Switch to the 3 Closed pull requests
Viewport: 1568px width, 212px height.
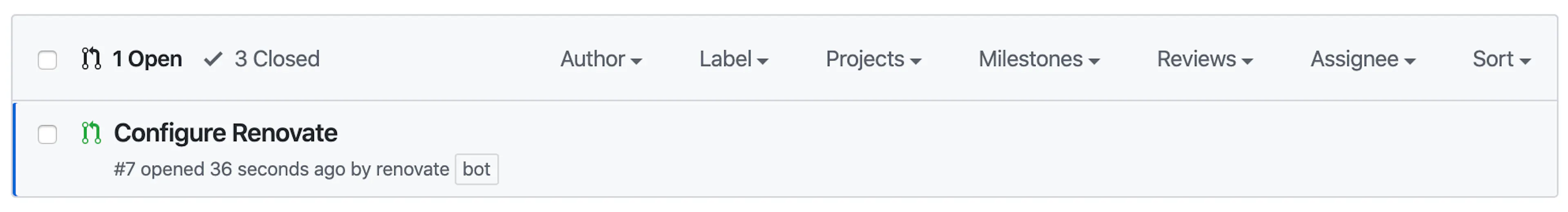point(262,59)
